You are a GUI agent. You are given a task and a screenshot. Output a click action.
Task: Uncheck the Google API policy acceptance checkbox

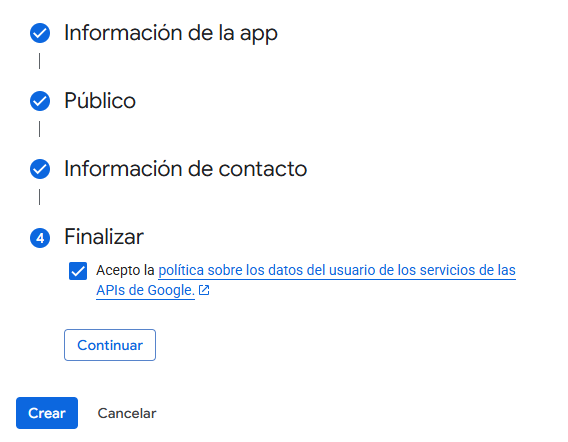78,271
